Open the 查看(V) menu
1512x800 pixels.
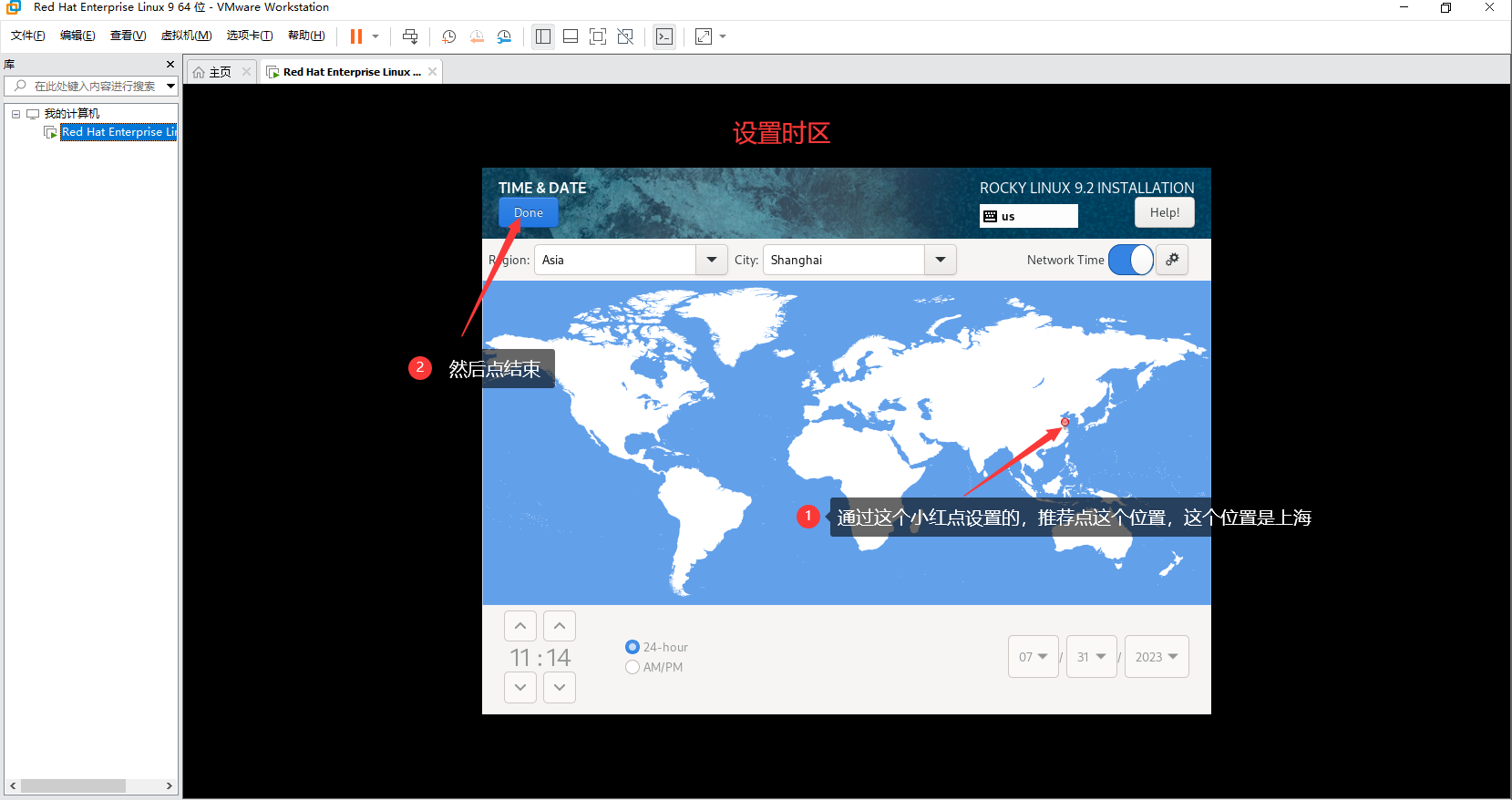point(129,36)
